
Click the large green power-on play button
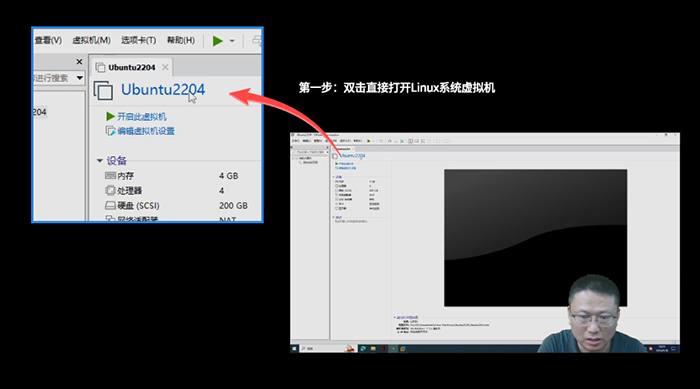[217, 41]
